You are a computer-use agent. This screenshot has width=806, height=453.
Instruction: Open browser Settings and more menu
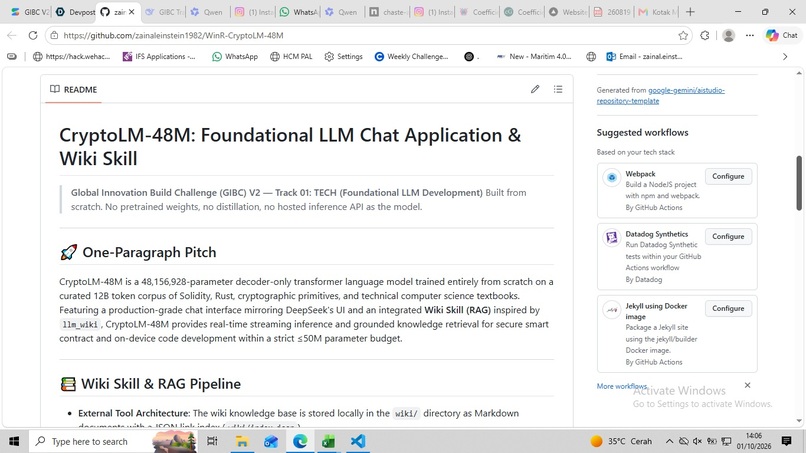tap(750, 35)
